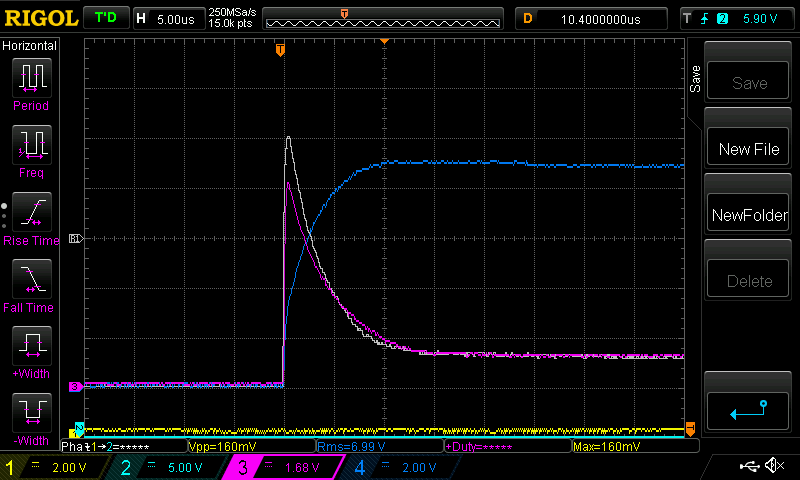The height and width of the screenshot is (480, 800).
Task: Choose the Rise Time measurement icon
Action: tap(30, 211)
